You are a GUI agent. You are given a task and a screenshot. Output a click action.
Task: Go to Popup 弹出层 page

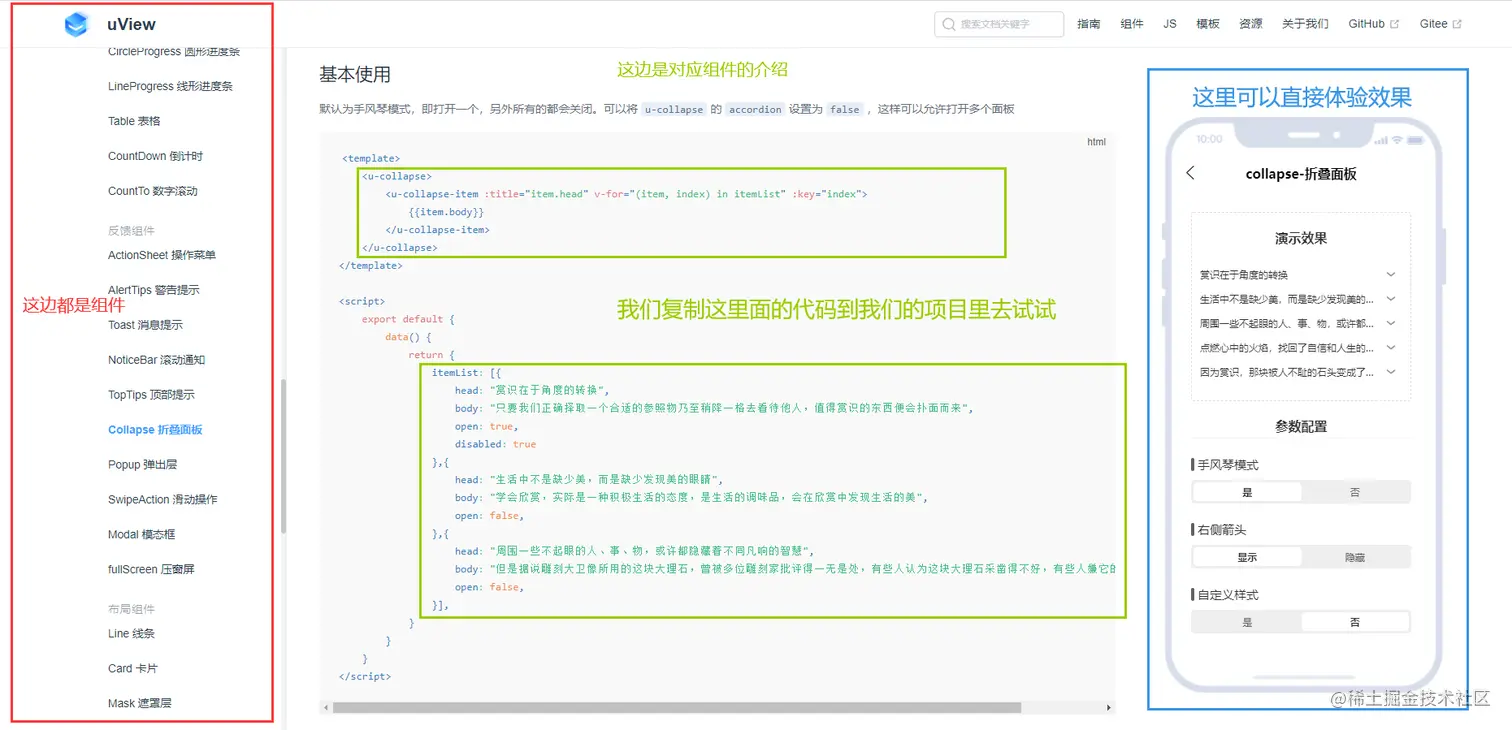(143, 465)
